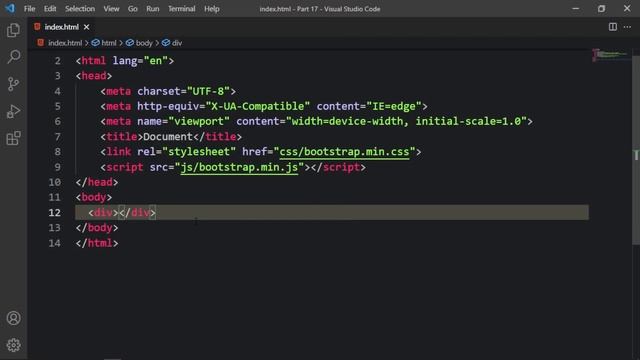
Task: Click the closing html tag
Action: pos(97,243)
